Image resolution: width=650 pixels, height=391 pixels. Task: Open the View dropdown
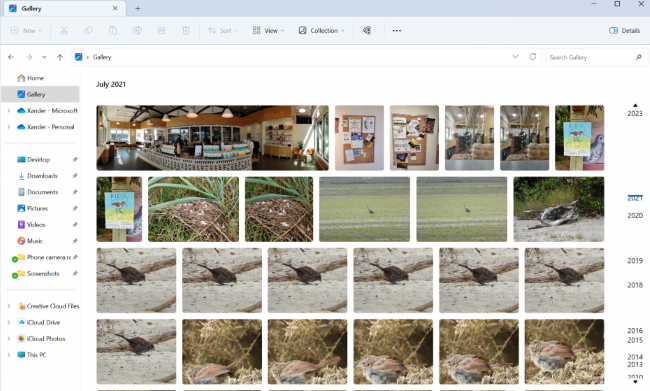point(268,31)
